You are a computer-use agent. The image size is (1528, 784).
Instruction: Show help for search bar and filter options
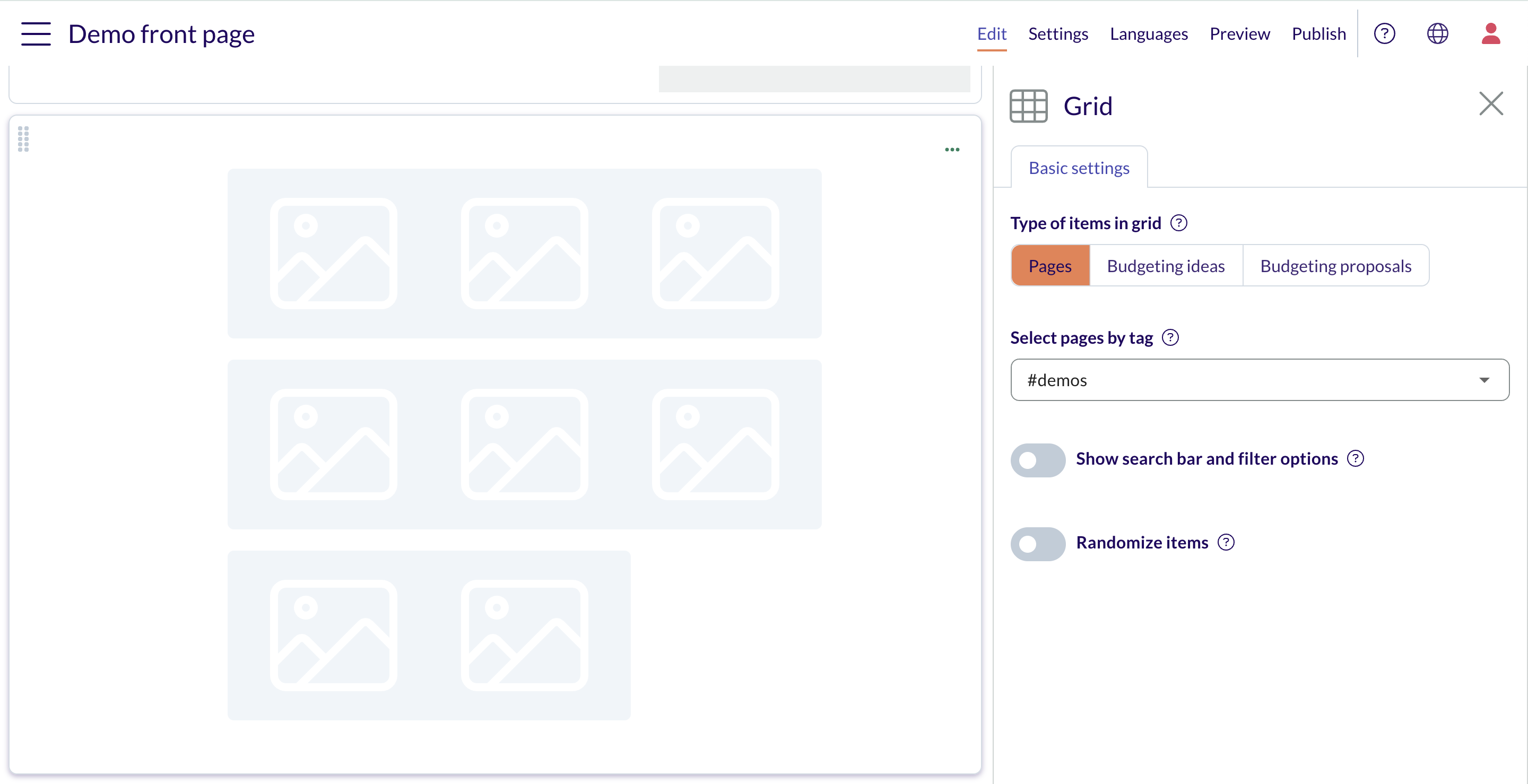pos(1356,458)
